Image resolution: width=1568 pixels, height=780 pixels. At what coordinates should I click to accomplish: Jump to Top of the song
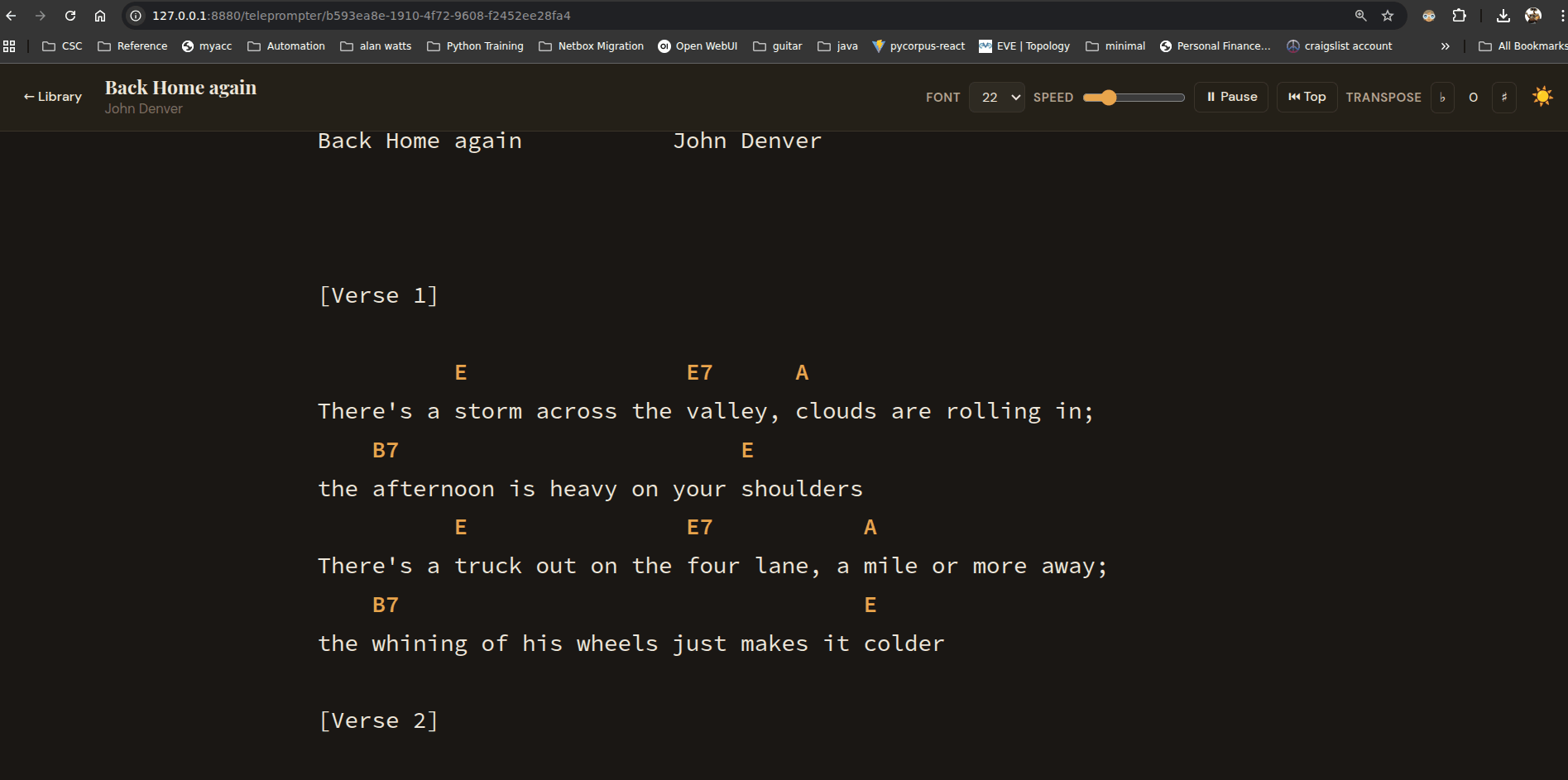(x=1307, y=97)
